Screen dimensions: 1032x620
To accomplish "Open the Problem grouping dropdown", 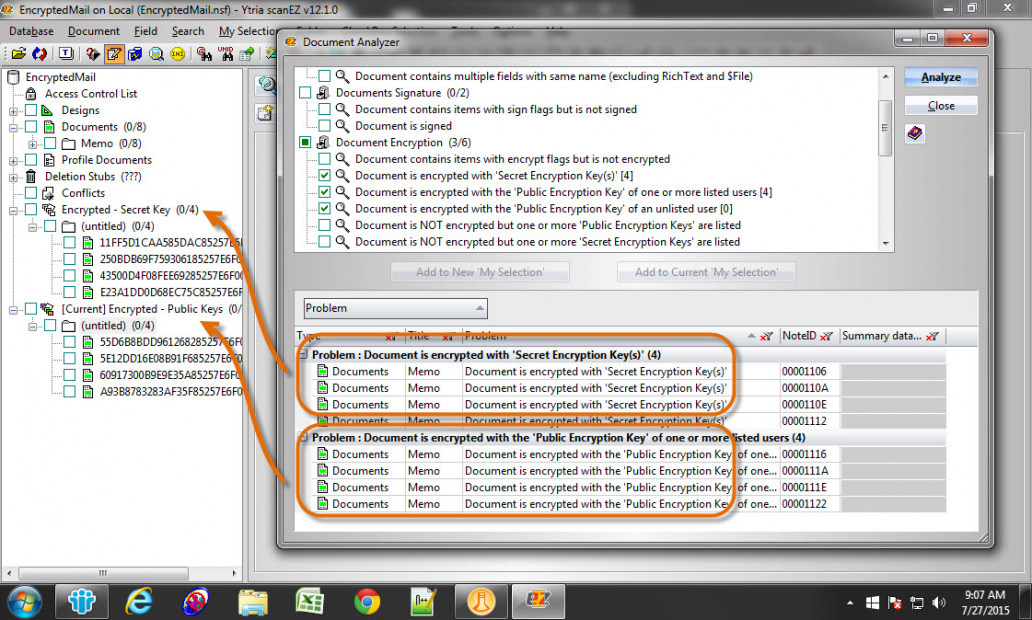I will [395, 308].
